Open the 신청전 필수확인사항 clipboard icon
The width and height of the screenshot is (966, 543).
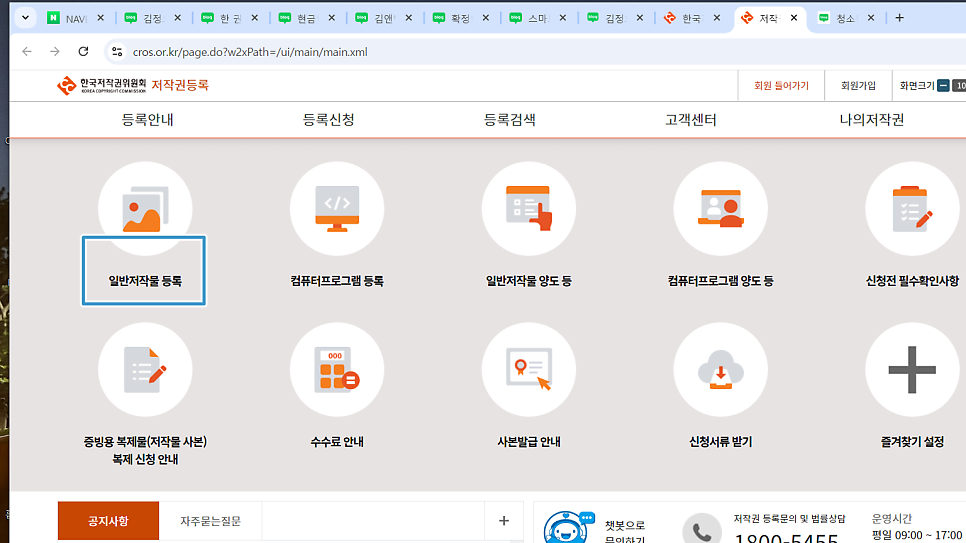coord(912,209)
